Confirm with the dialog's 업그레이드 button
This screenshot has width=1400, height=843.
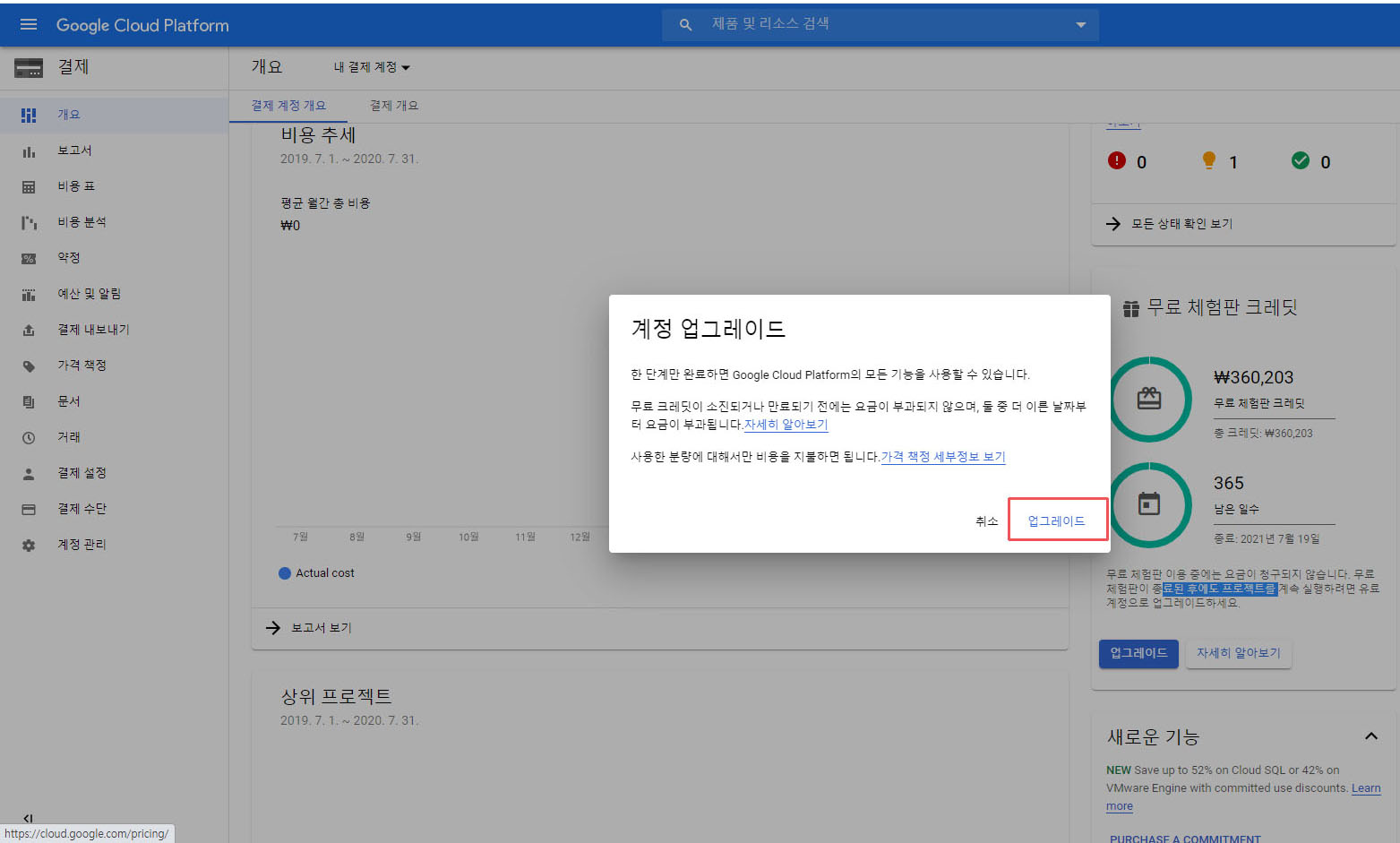[x=1057, y=520]
